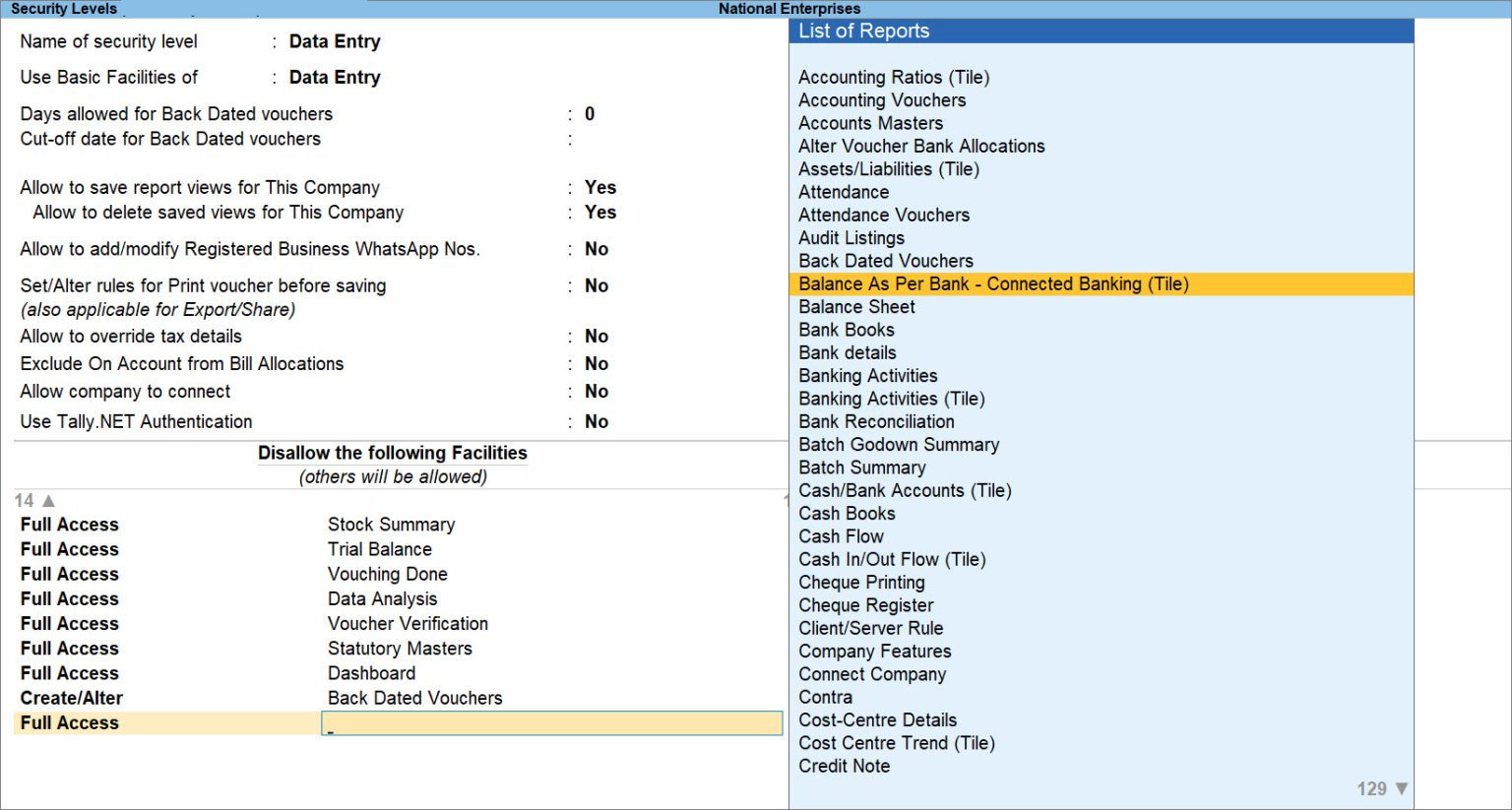Click the empty facility name input field

[x=551, y=723]
